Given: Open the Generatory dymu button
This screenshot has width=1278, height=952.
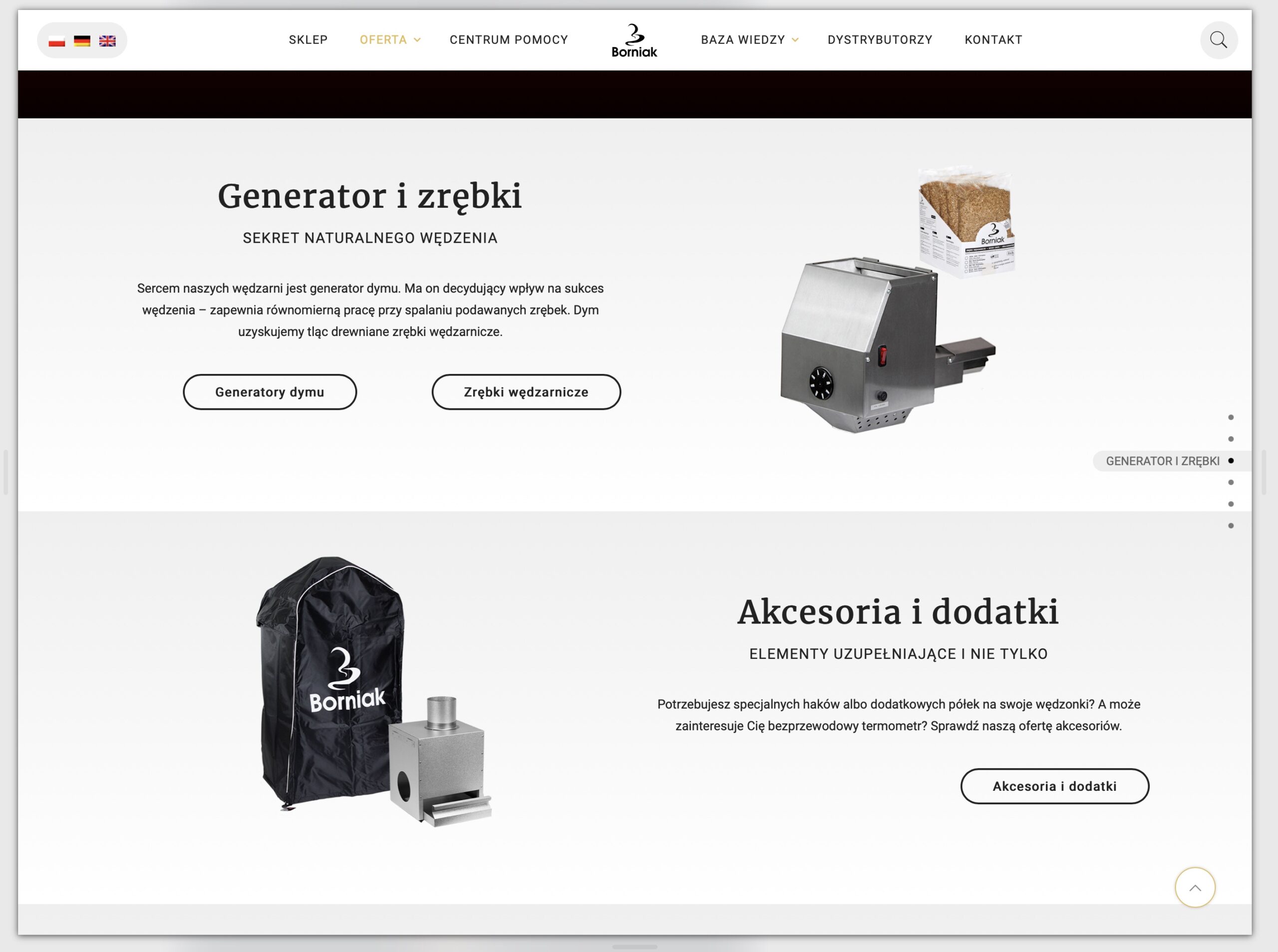Looking at the screenshot, I should 270,392.
